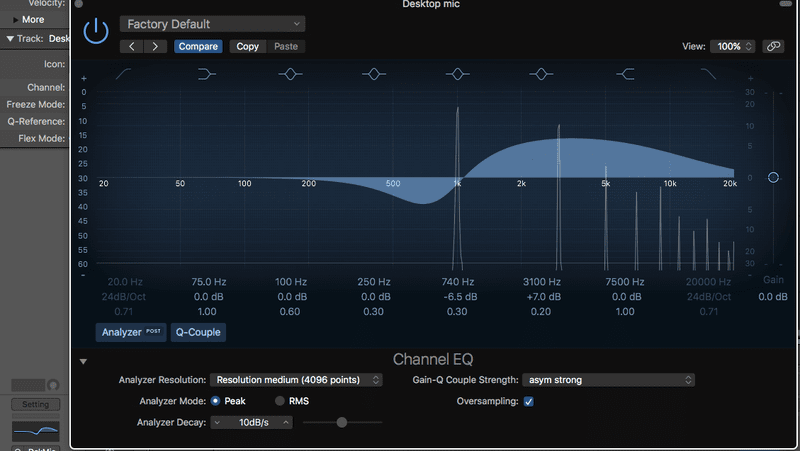Enable the low-cut filter band icon
Screen dimensions: 800x451
pos(123,74)
